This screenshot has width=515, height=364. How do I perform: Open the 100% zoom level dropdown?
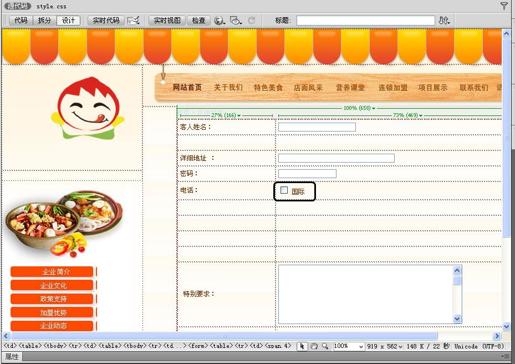[x=348, y=346]
